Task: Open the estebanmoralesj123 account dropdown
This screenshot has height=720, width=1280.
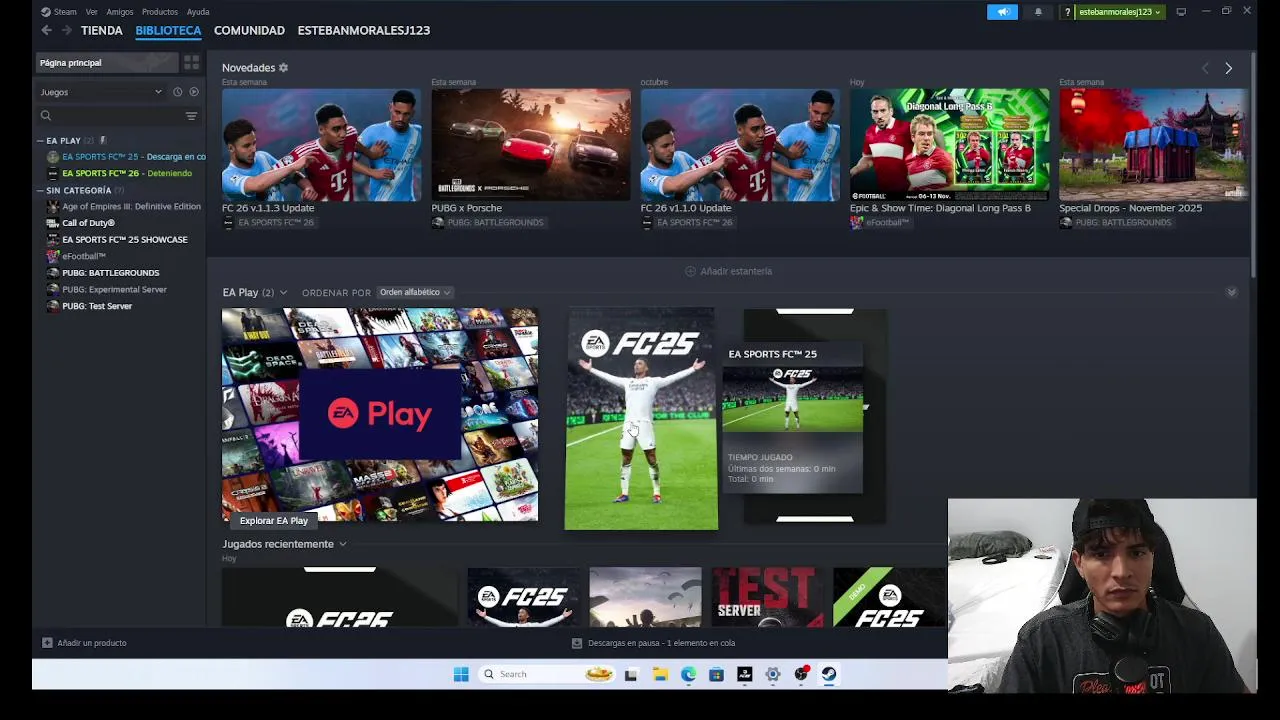Action: (x=1118, y=12)
